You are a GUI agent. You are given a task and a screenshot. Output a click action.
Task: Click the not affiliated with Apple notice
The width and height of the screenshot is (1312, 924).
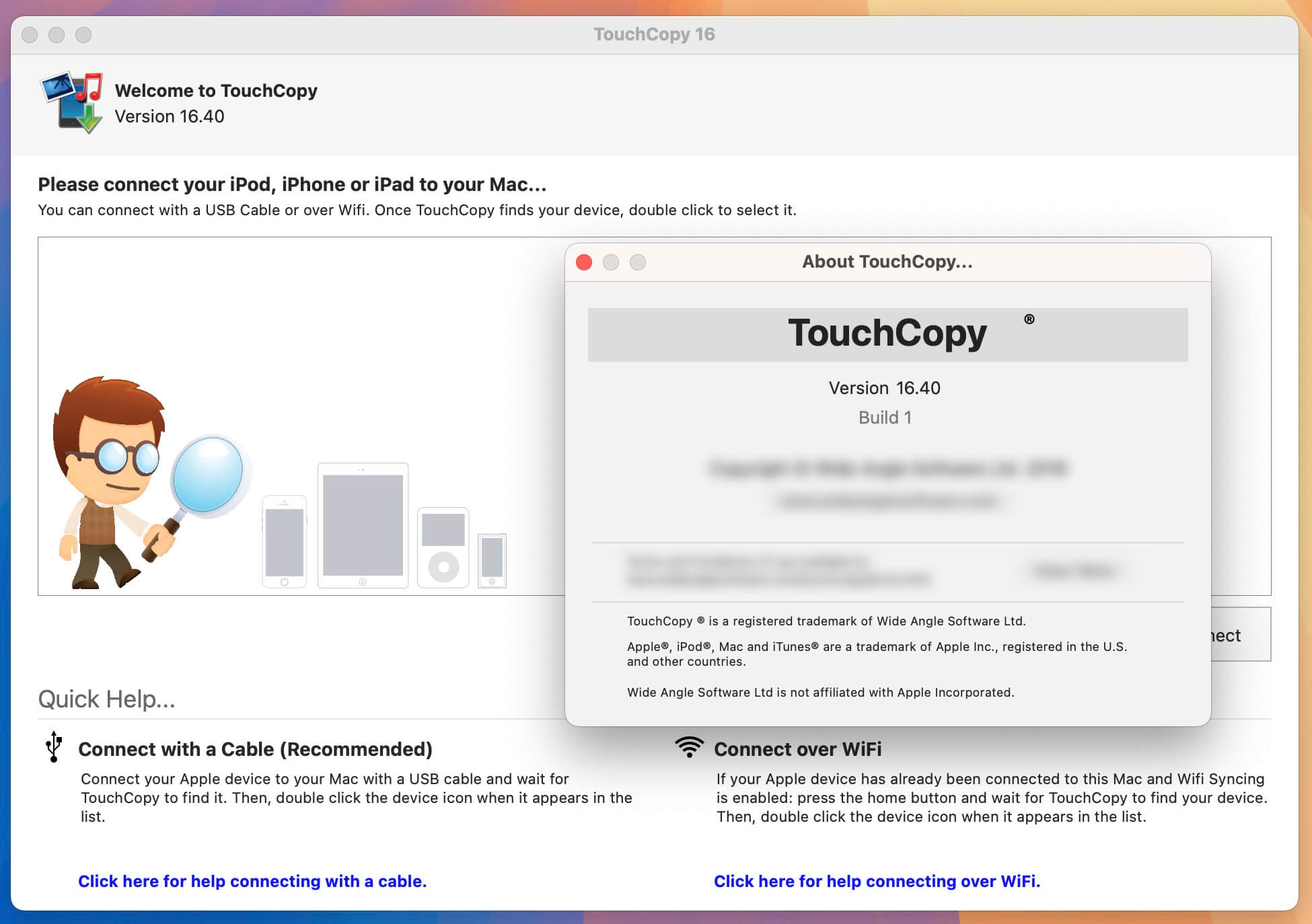click(x=821, y=693)
